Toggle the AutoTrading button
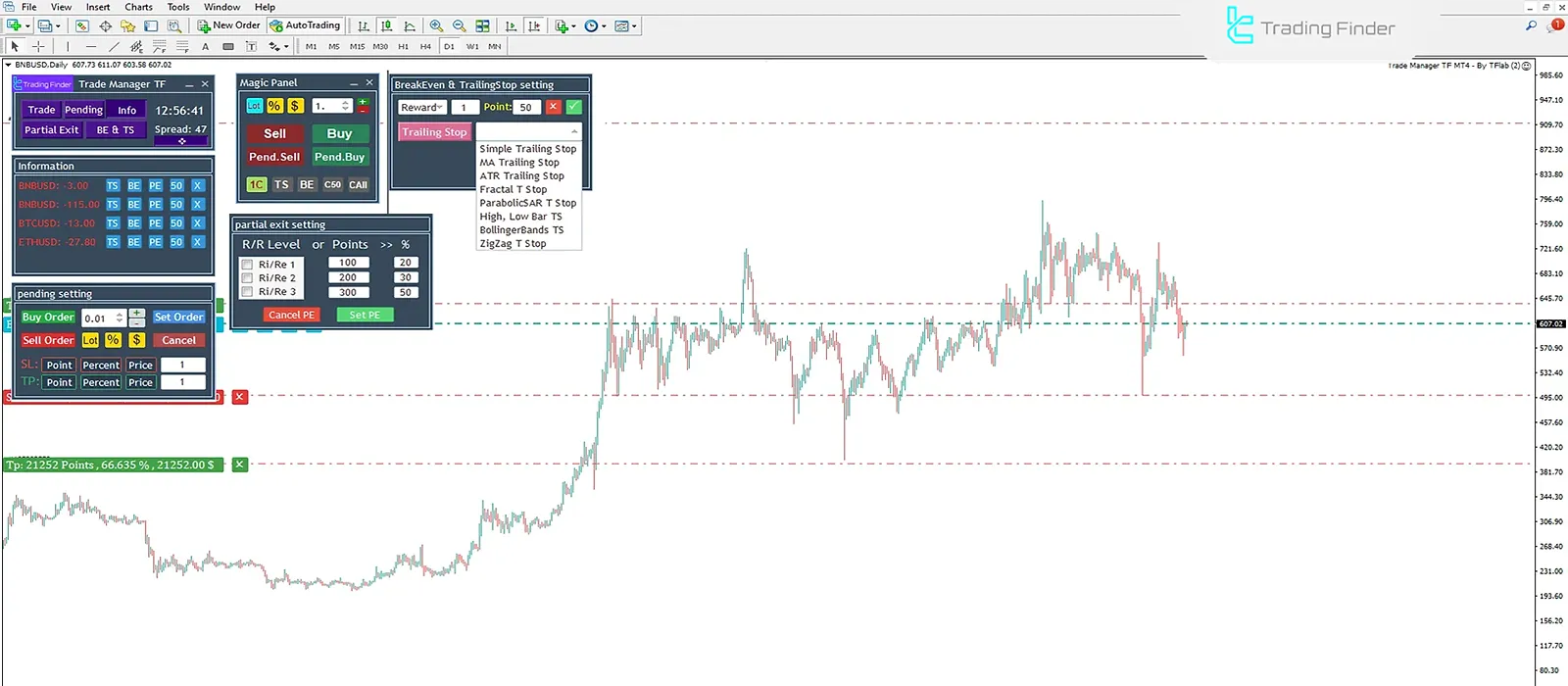 tap(305, 25)
